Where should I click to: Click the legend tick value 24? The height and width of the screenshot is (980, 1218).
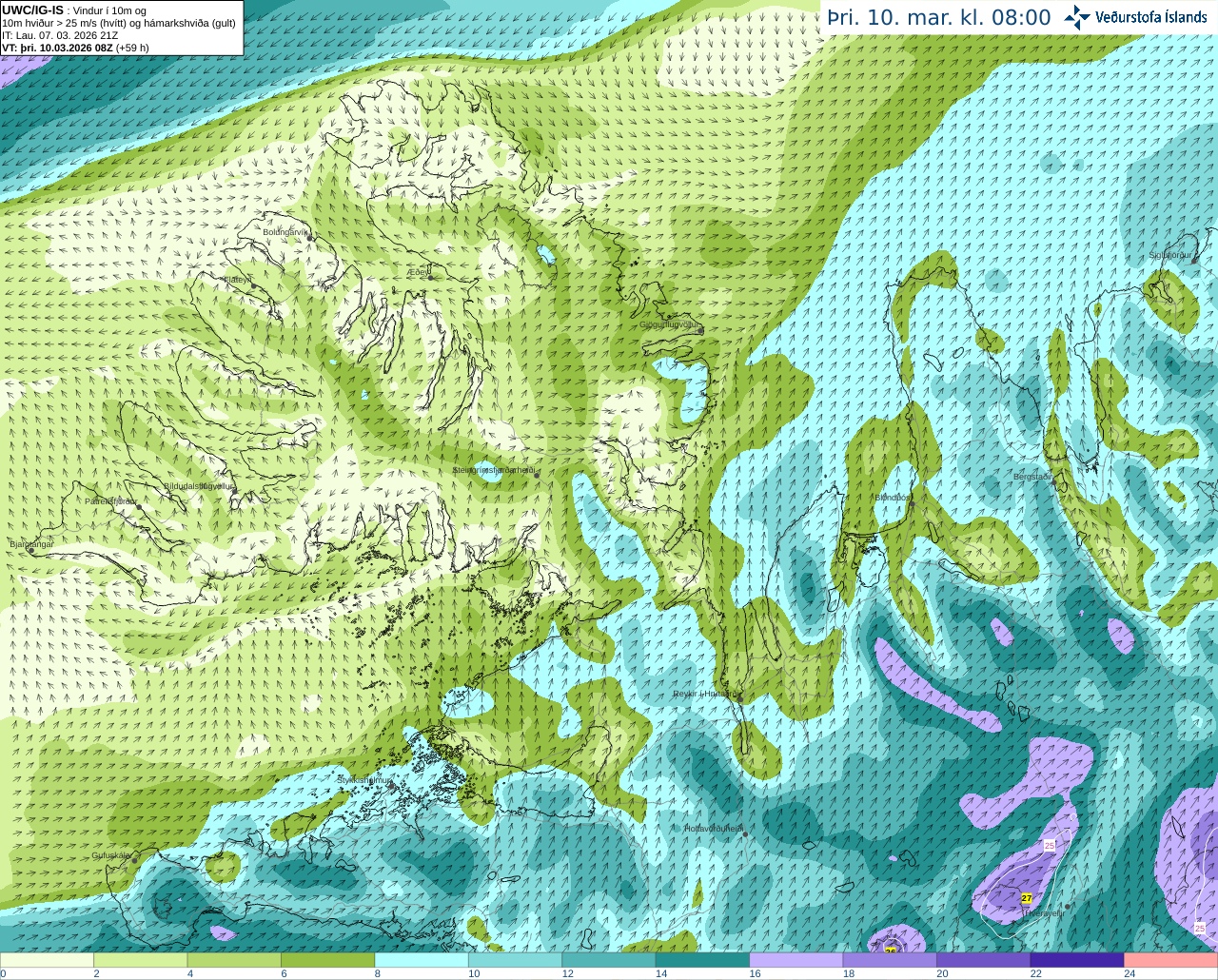[x=1130, y=973]
